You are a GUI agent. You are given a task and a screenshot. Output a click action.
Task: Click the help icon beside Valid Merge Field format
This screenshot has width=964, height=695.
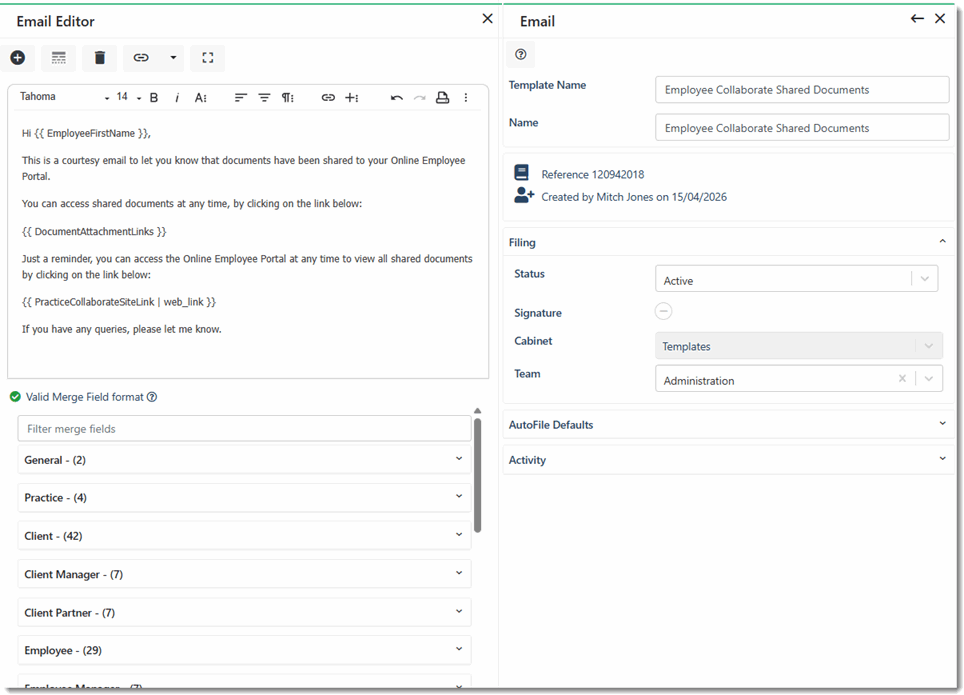coord(152,397)
